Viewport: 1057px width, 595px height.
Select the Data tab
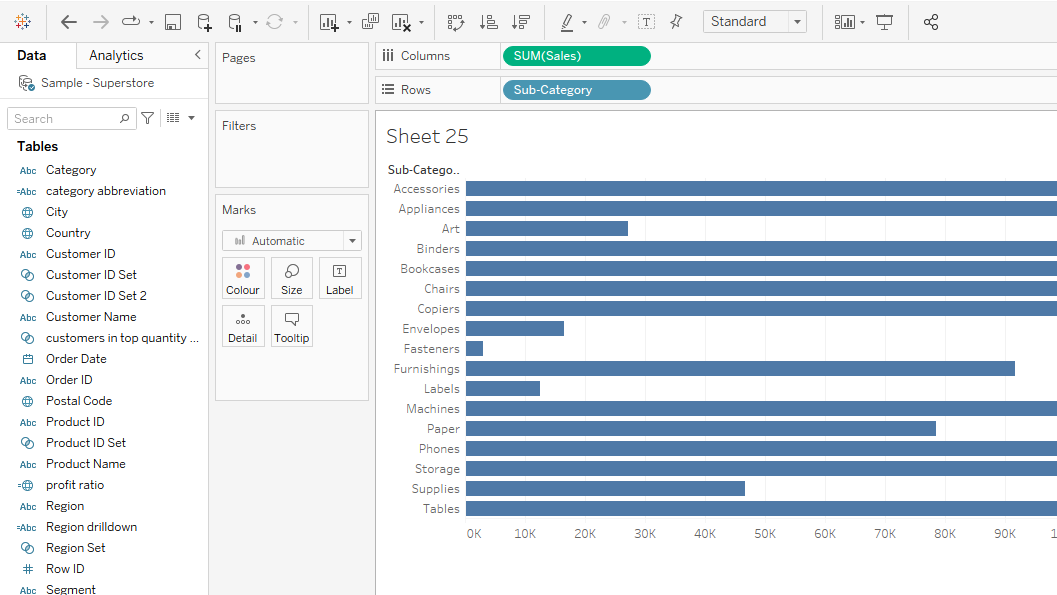coord(32,56)
